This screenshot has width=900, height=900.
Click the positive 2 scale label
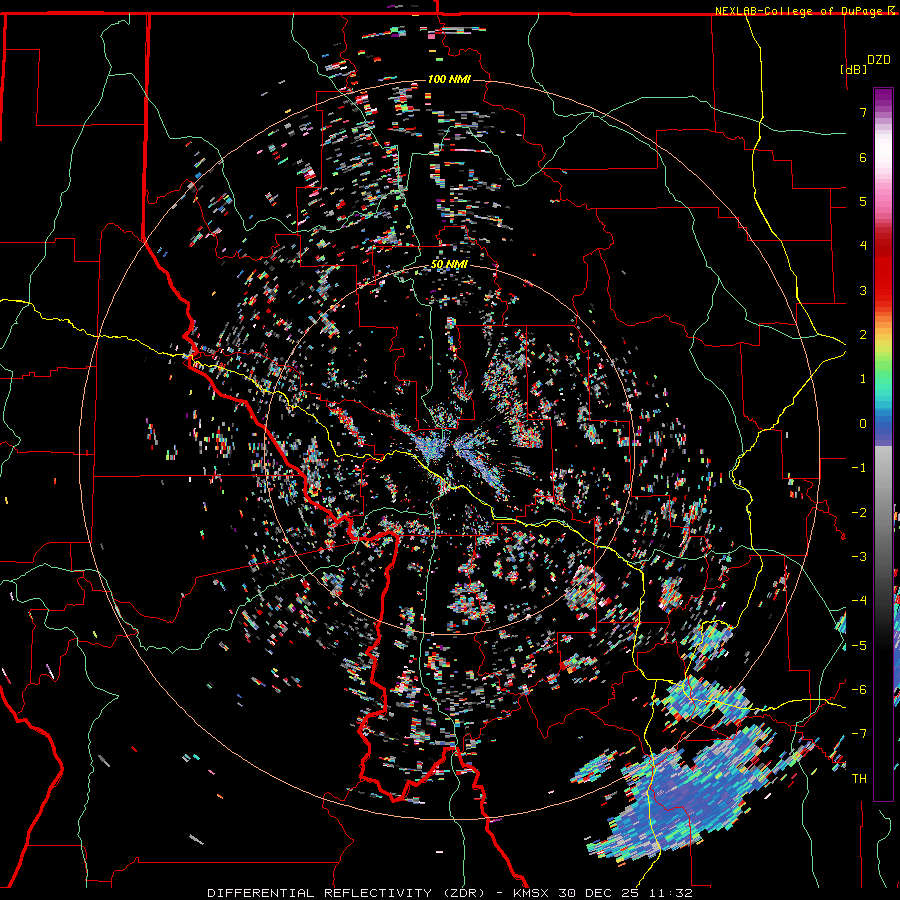click(x=863, y=335)
